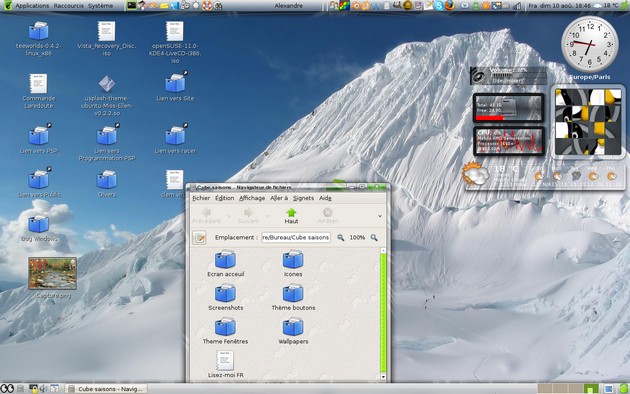
Task: Click the analog clock desktop widget
Action: [589, 45]
